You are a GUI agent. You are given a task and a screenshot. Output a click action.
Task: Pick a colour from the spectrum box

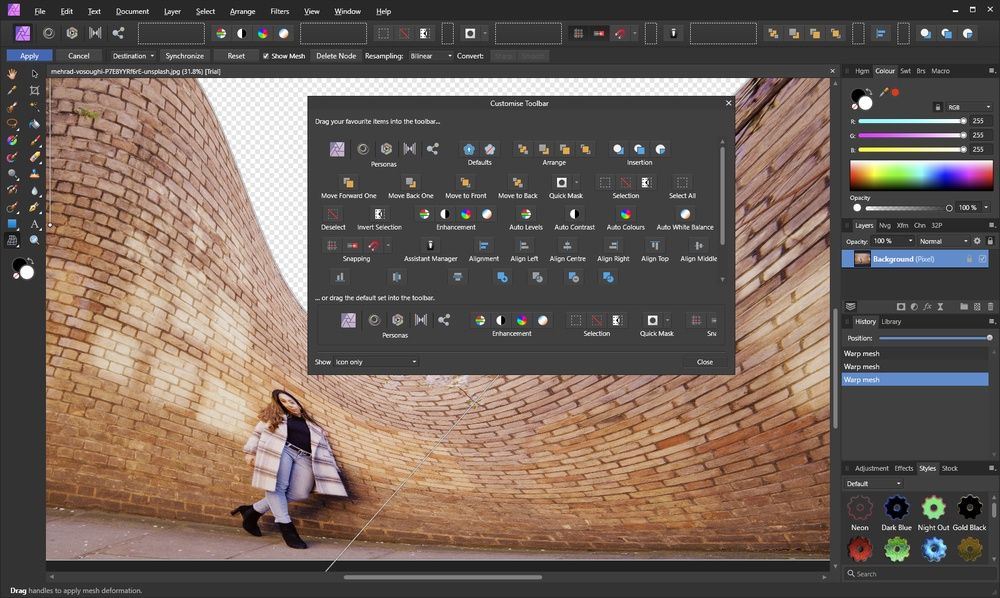tap(921, 175)
